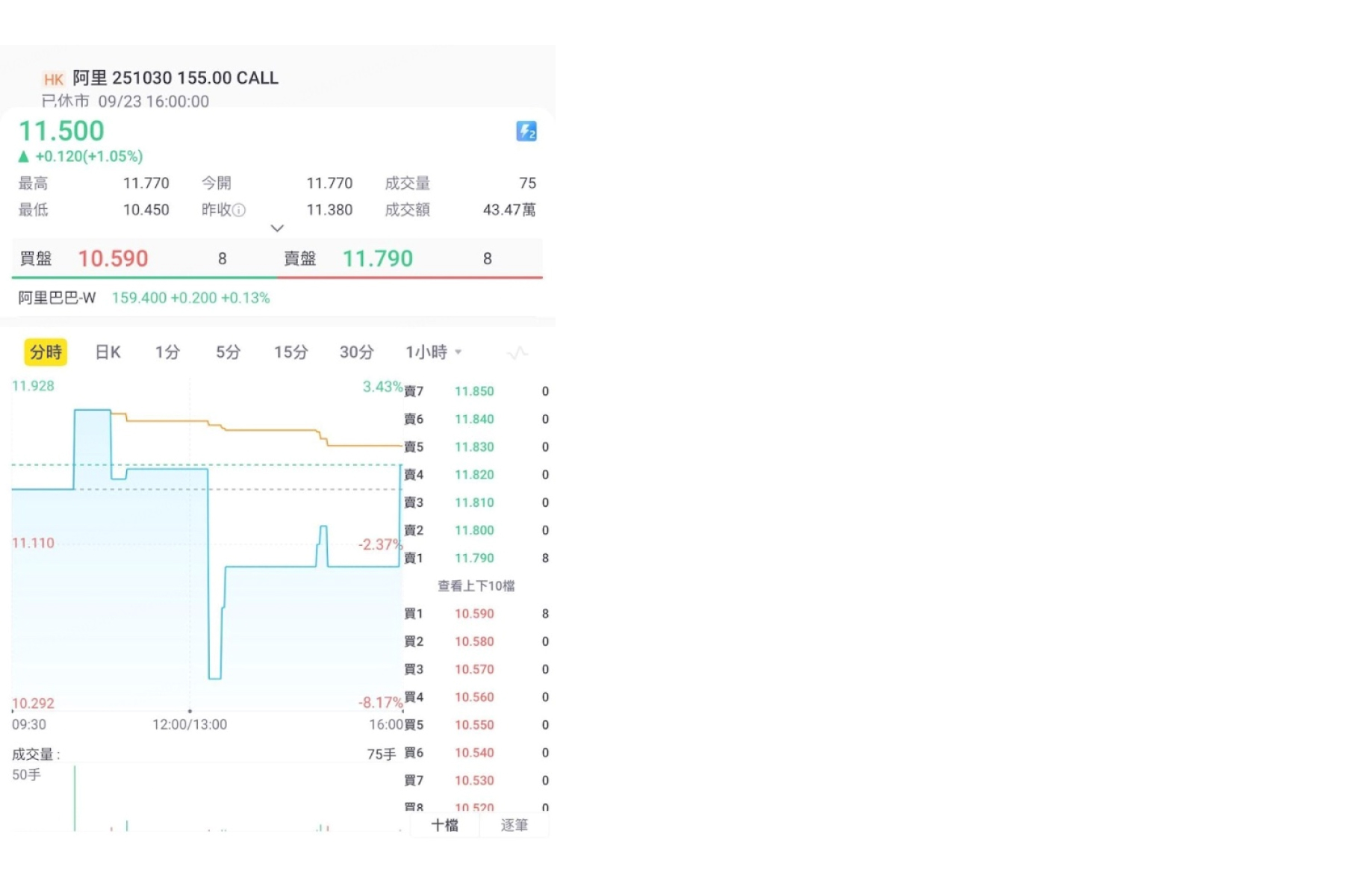Select the 賣1 row at 11.790

pos(476,559)
